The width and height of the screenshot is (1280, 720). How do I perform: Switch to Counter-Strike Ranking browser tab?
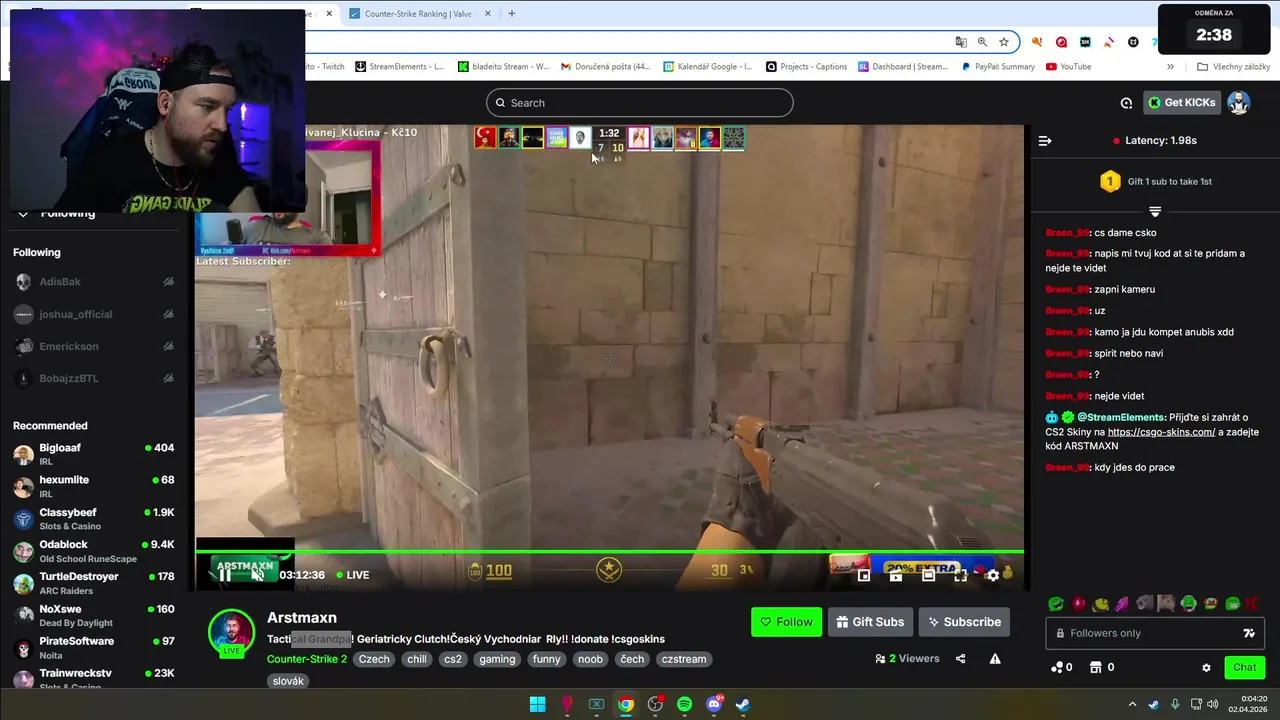(x=418, y=14)
